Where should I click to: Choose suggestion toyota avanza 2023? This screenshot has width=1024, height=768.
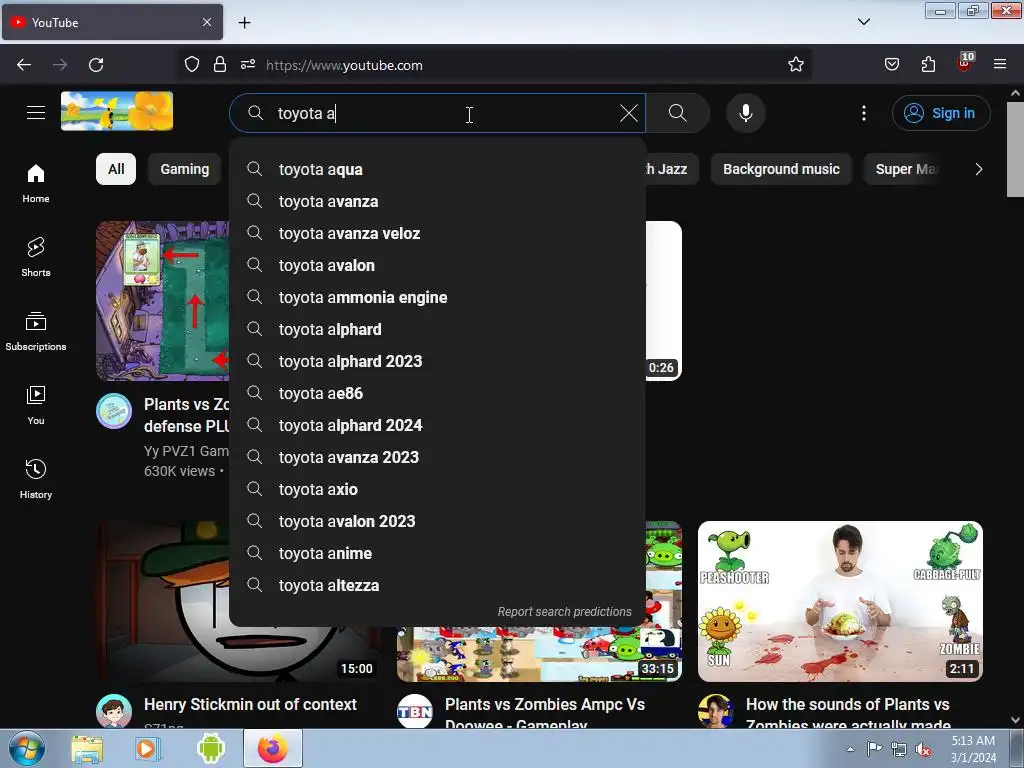click(x=437, y=457)
